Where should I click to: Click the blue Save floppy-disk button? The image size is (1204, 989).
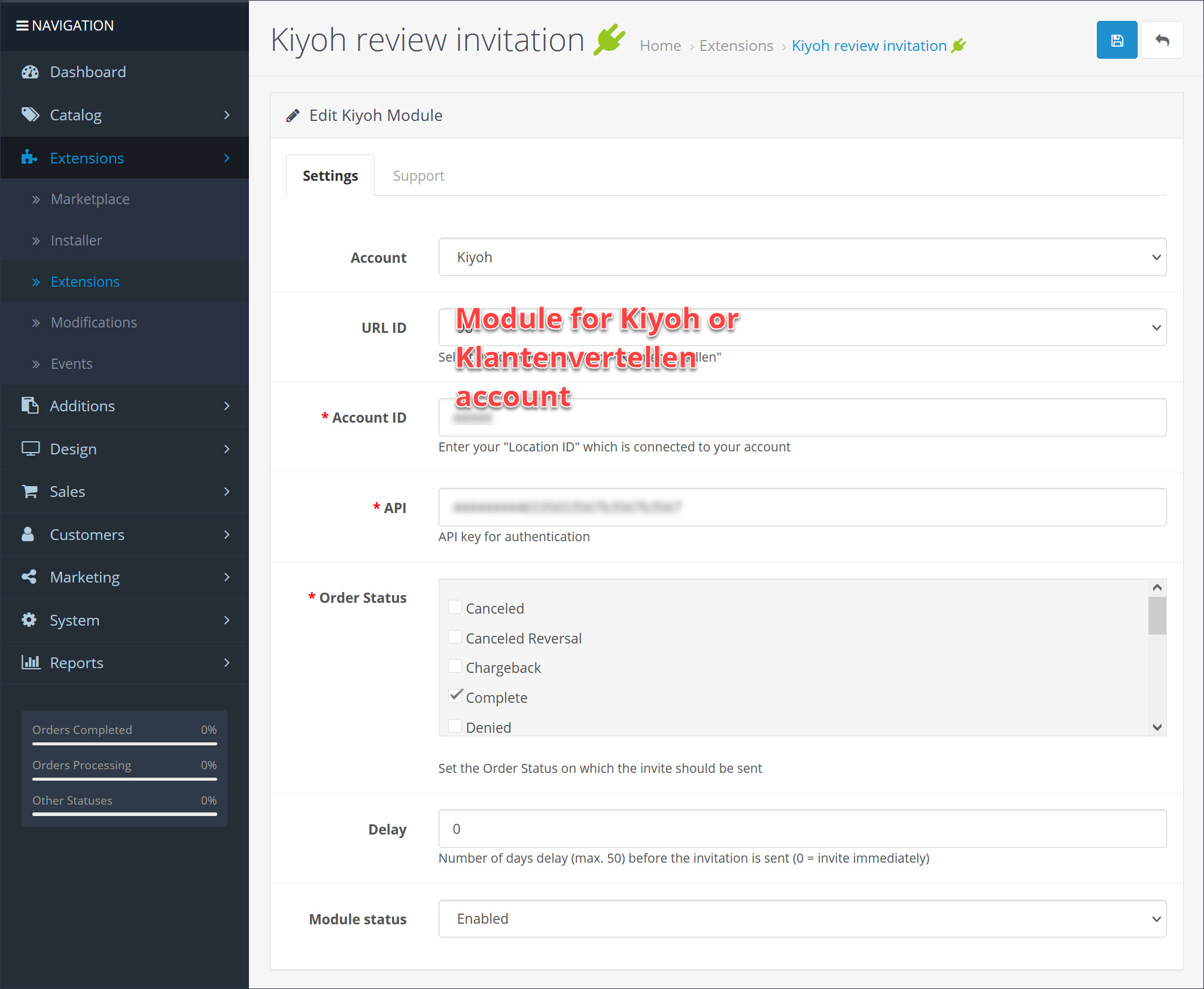tap(1117, 40)
